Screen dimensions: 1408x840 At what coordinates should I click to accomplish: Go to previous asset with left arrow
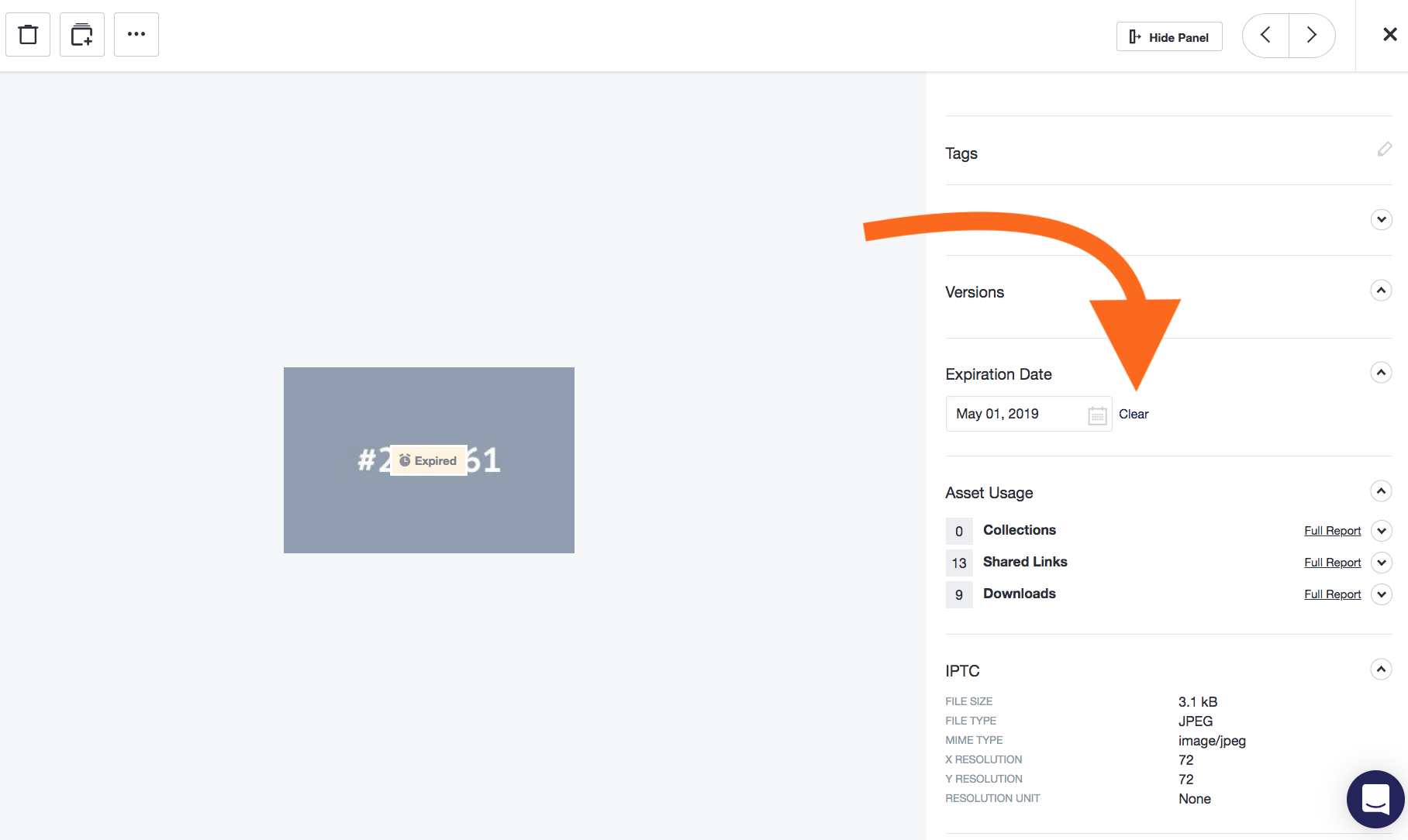tap(1265, 35)
